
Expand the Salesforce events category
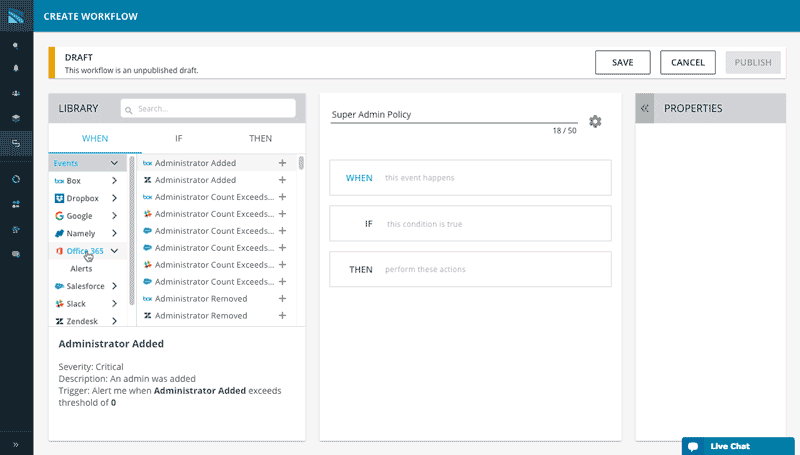(115, 286)
